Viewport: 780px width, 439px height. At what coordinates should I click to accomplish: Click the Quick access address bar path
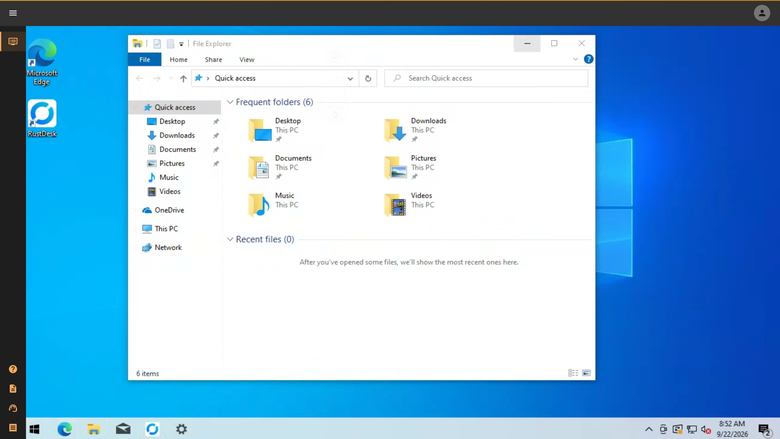click(x=235, y=79)
